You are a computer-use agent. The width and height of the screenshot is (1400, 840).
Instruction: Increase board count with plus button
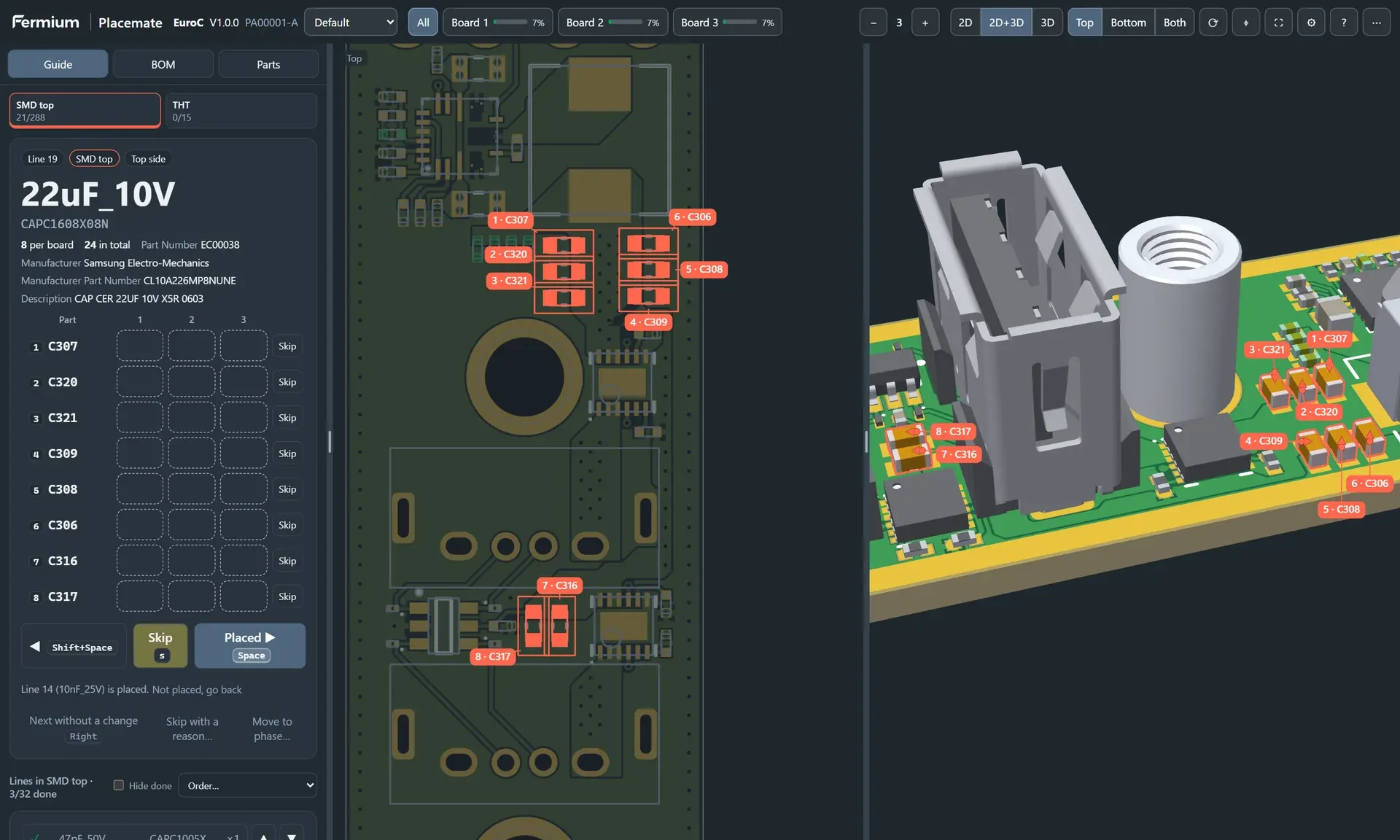(925, 23)
